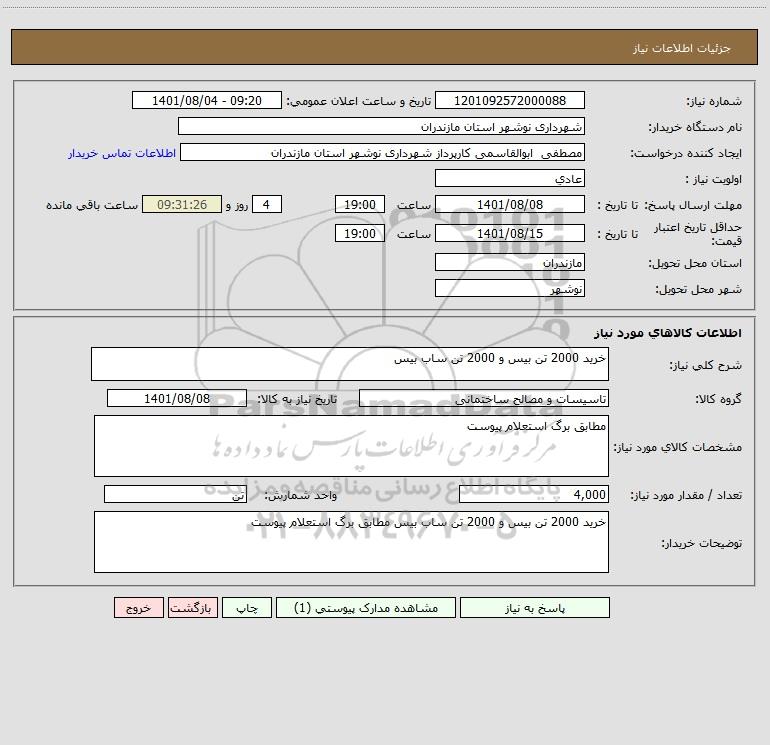
Task: Open مشاهده مدارک پیوستی (1) button
Action: [366, 607]
